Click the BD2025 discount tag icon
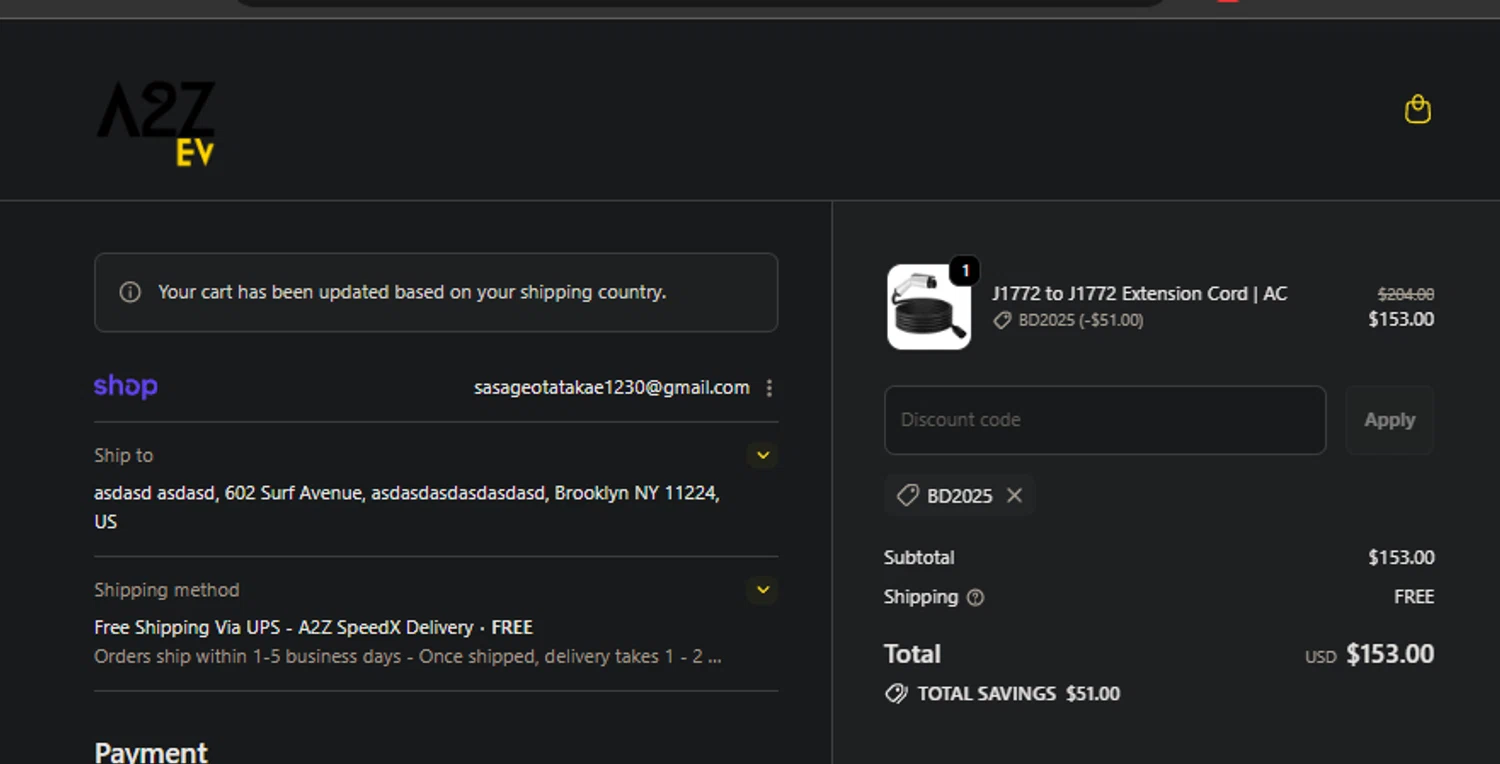Image resolution: width=1500 pixels, height=764 pixels. pyautogui.click(x=907, y=495)
